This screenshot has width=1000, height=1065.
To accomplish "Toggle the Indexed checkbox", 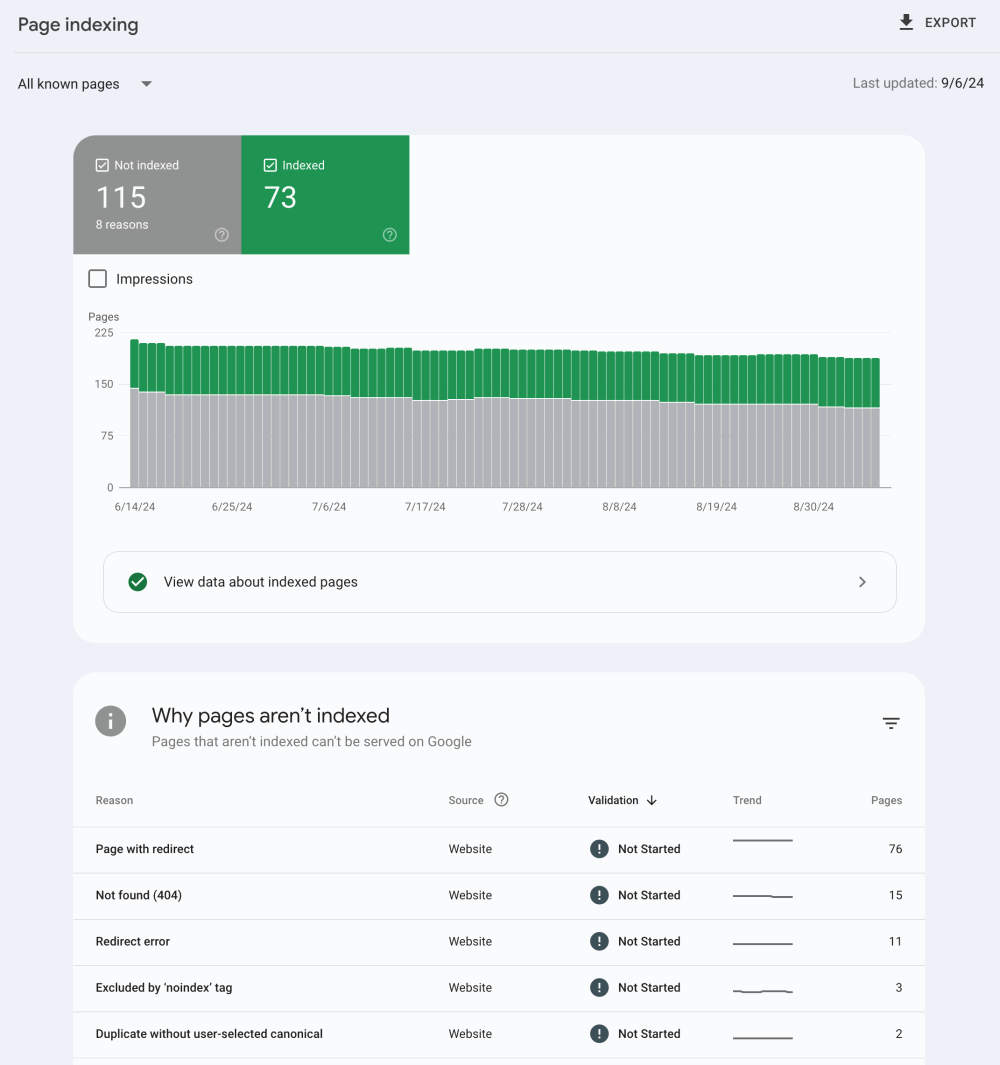I will point(270,165).
